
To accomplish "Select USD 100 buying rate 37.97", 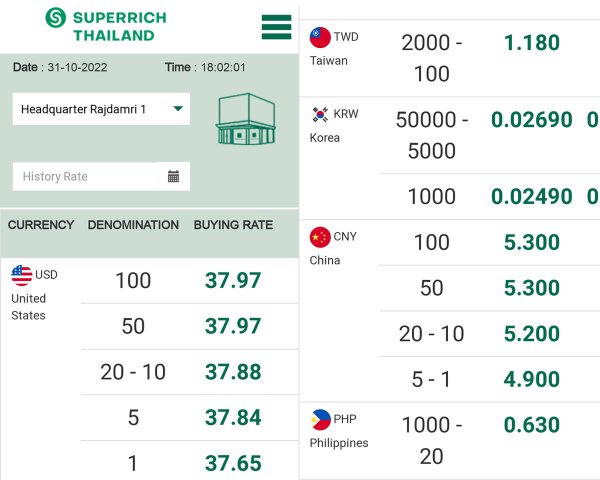I will [233, 280].
